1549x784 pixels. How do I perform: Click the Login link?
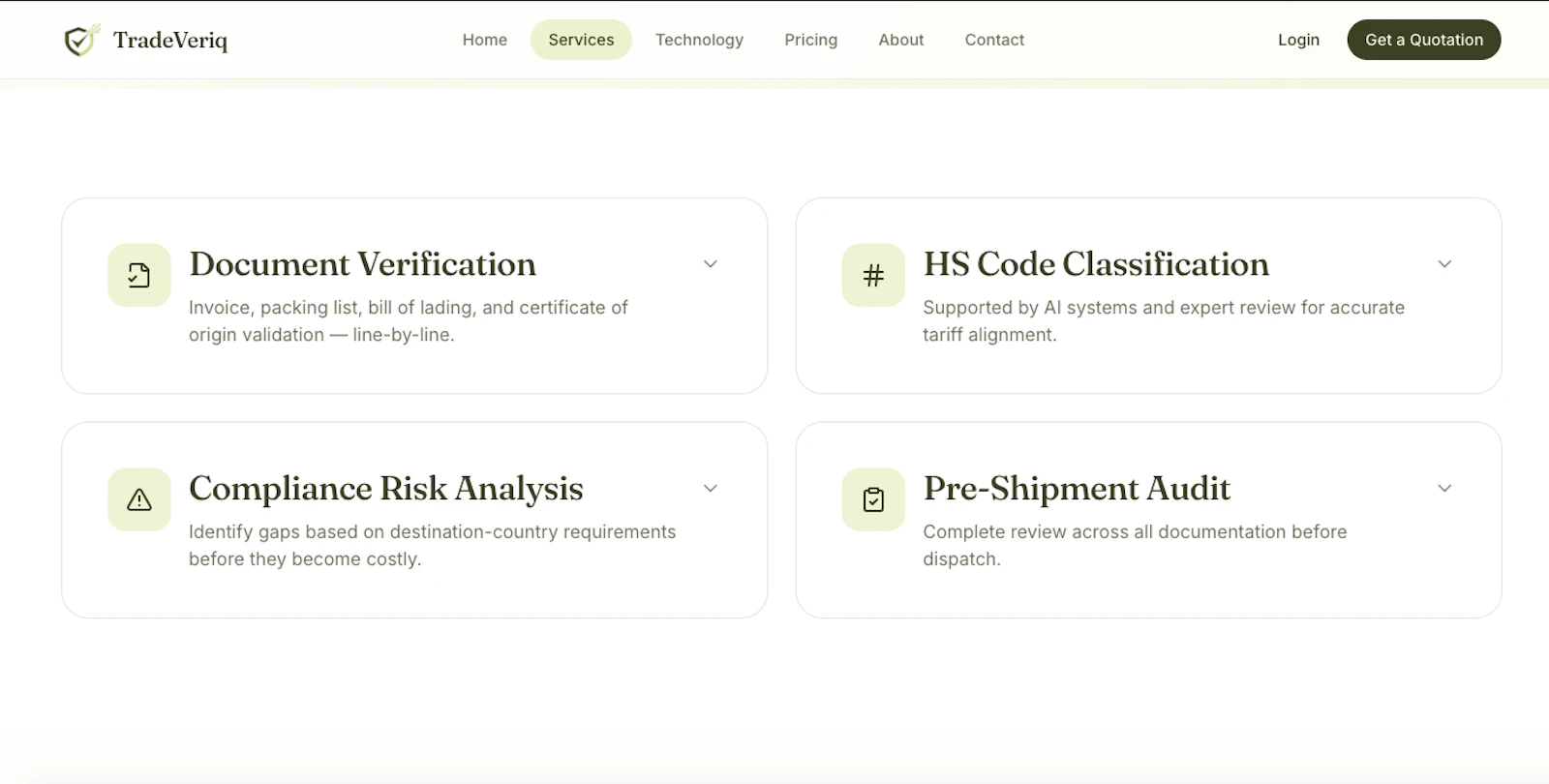1298,40
